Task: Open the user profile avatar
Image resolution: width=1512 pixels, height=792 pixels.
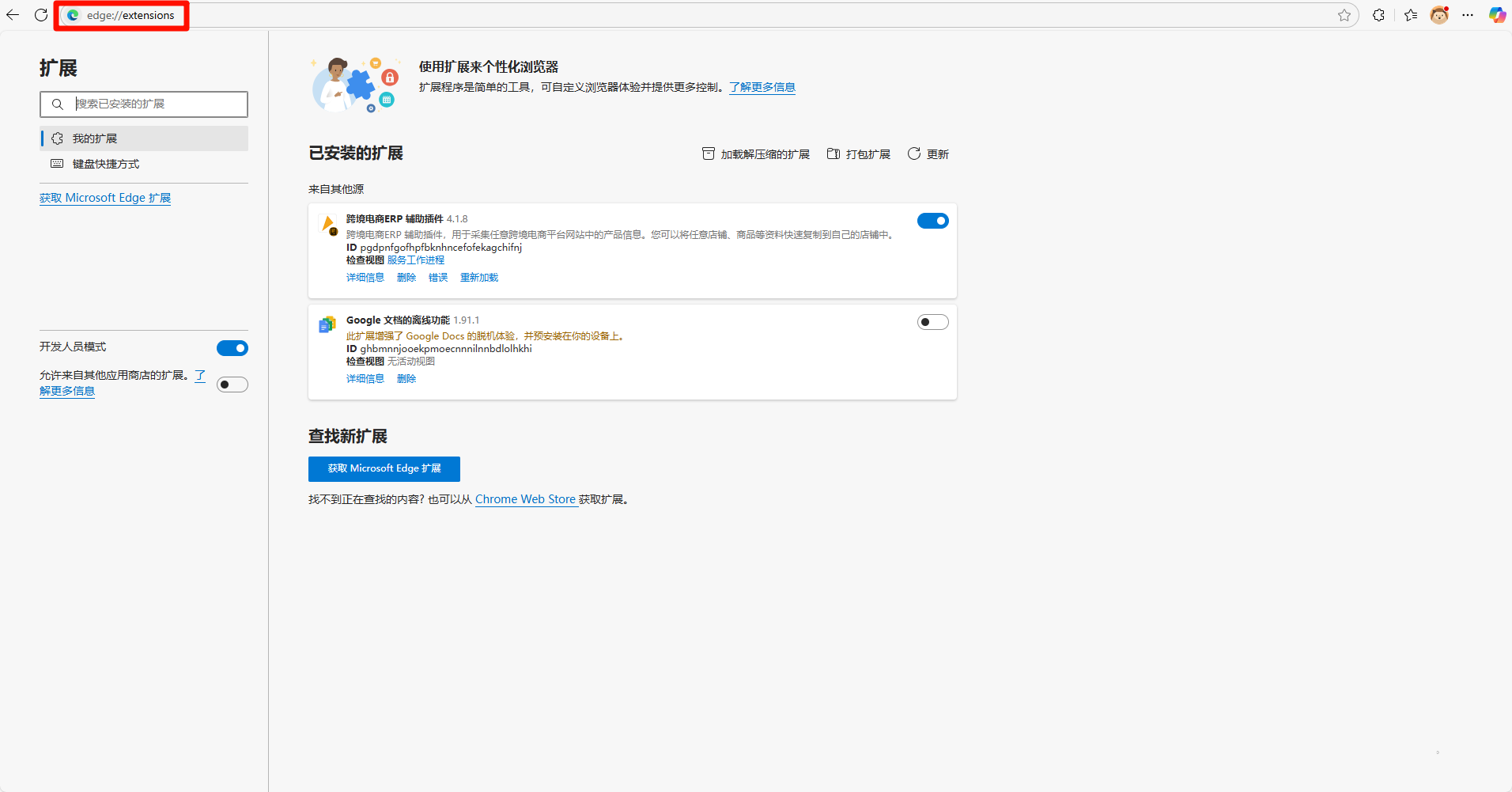Action: (1439, 15)
